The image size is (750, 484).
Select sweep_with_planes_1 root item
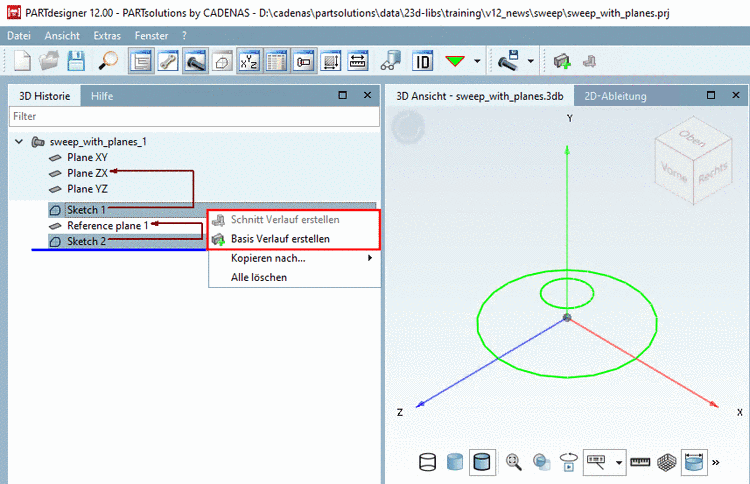point(98,142)
